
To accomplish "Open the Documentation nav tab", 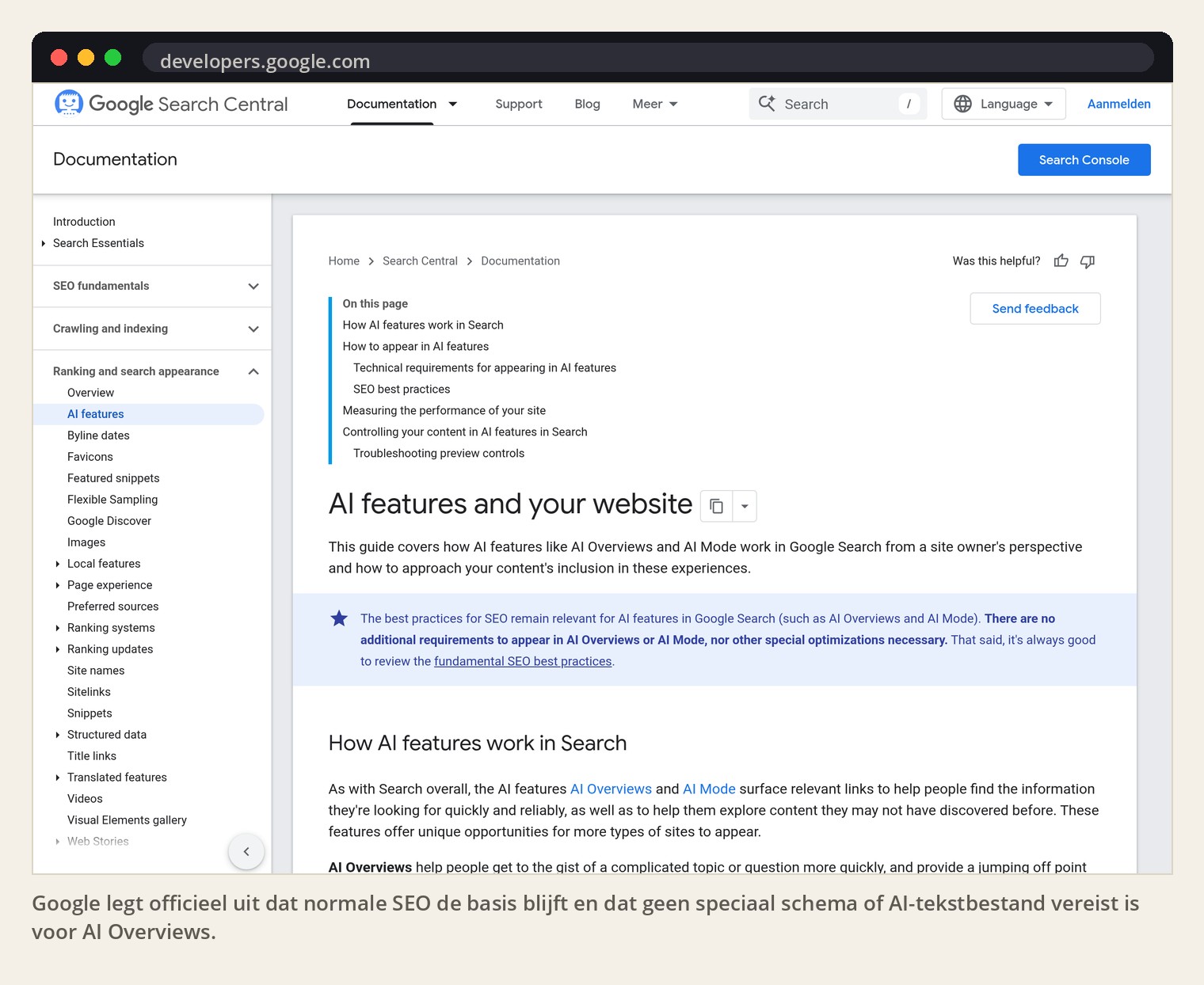I will click(391, 104).
